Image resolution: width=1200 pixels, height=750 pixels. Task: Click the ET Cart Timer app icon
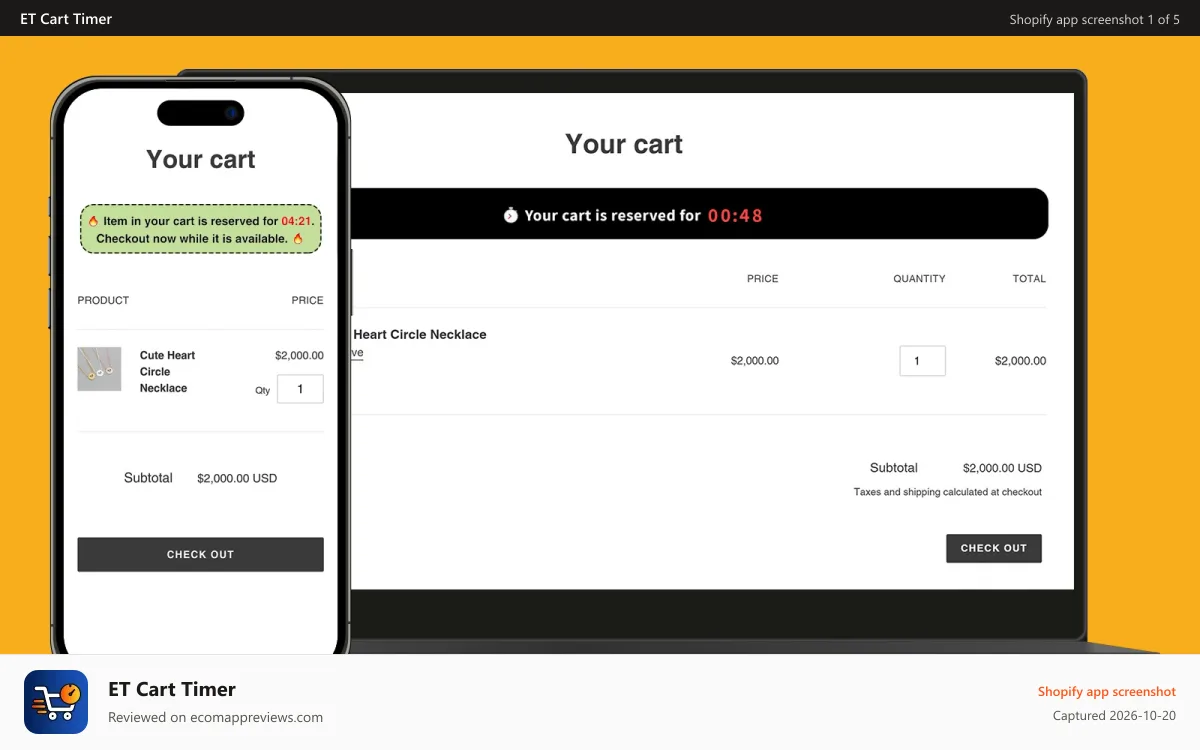(x=56, y=702)
